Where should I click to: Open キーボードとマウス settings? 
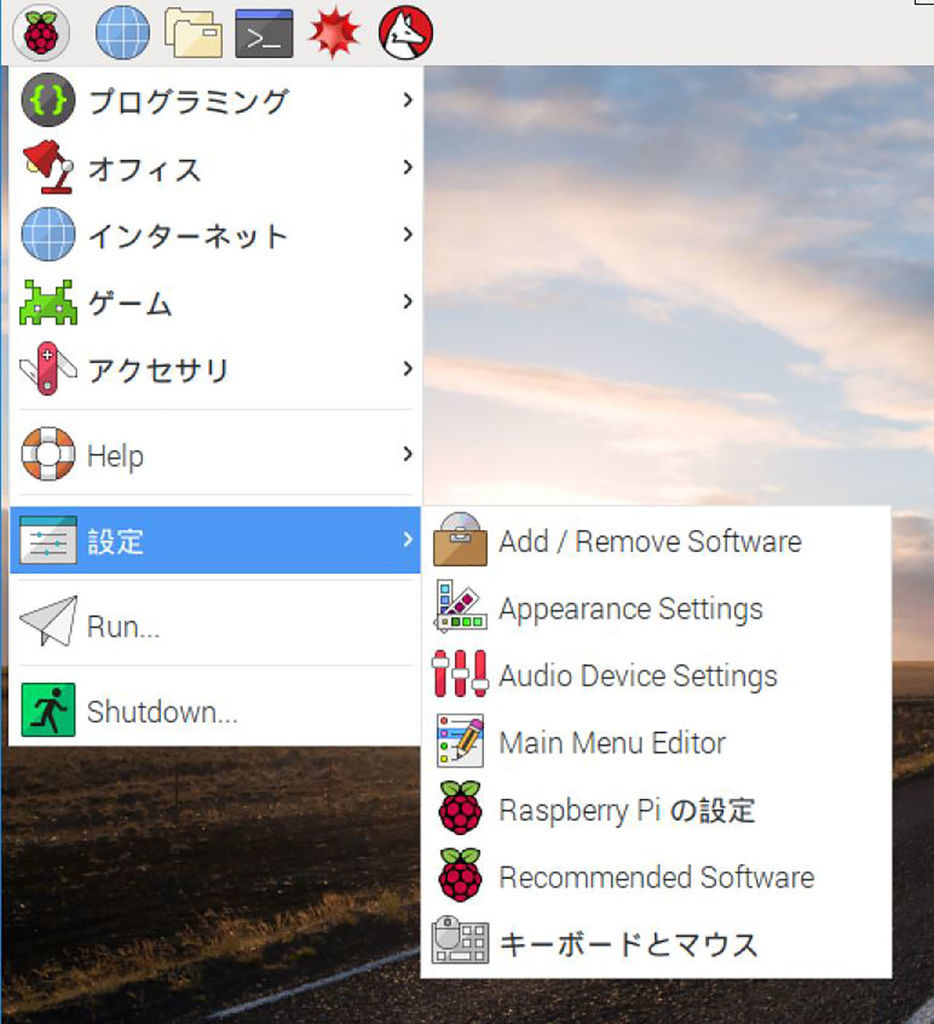[x=627, y=944]
